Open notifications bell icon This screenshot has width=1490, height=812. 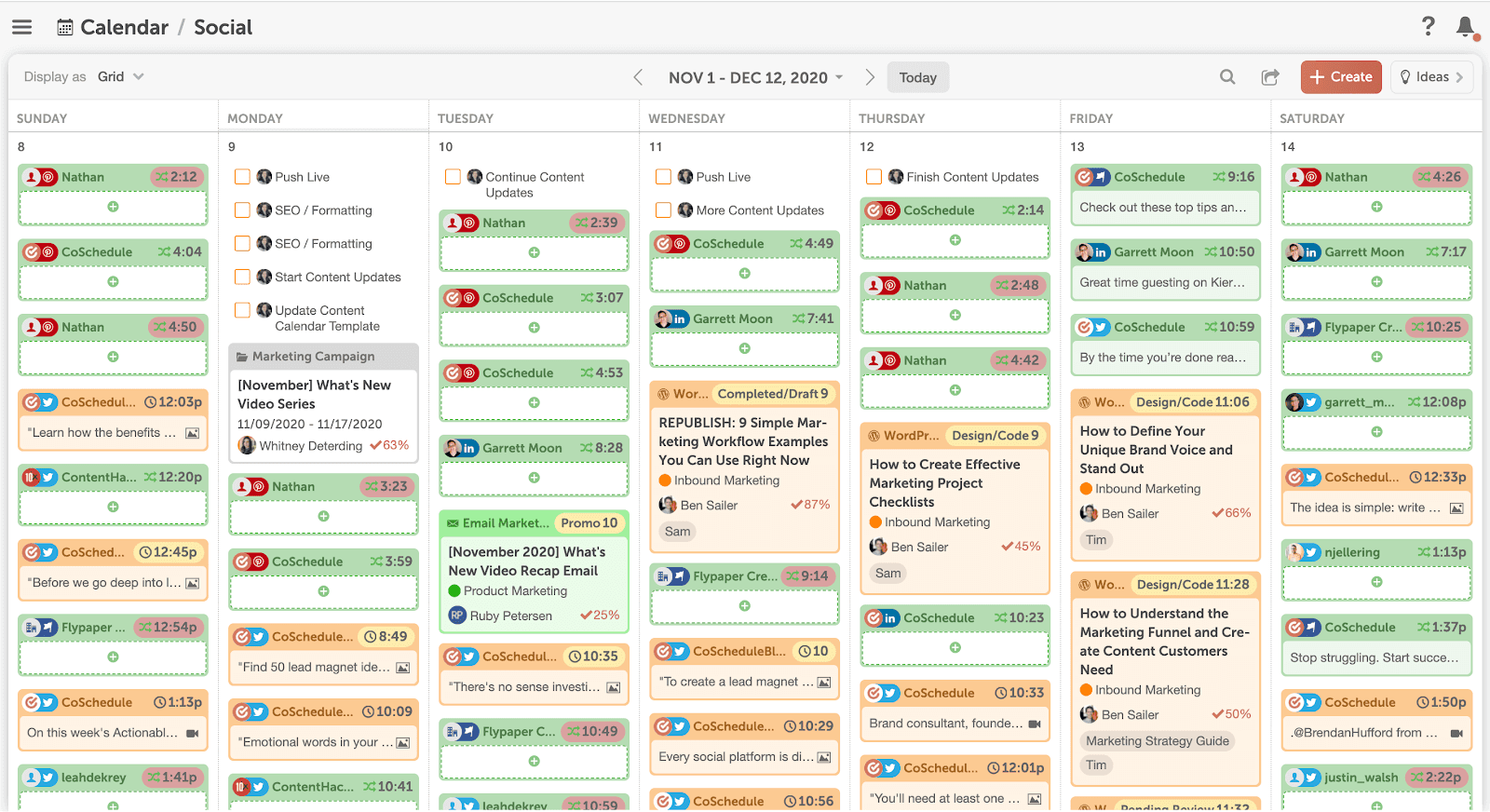[x=1466, y=27]
